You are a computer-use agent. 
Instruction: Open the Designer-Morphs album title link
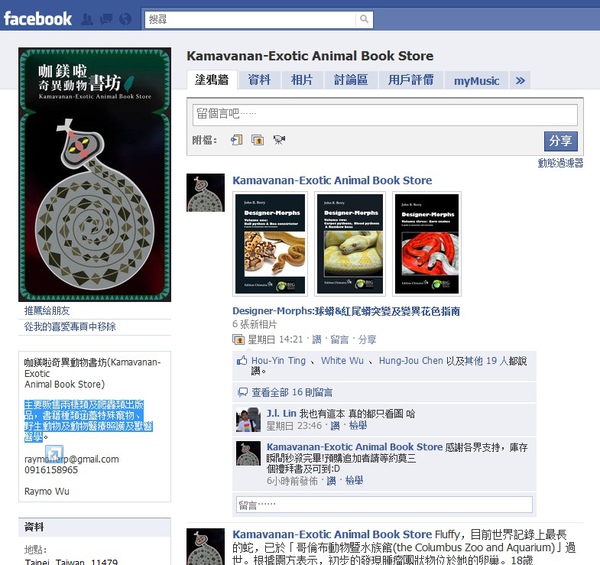coord(346,311)
